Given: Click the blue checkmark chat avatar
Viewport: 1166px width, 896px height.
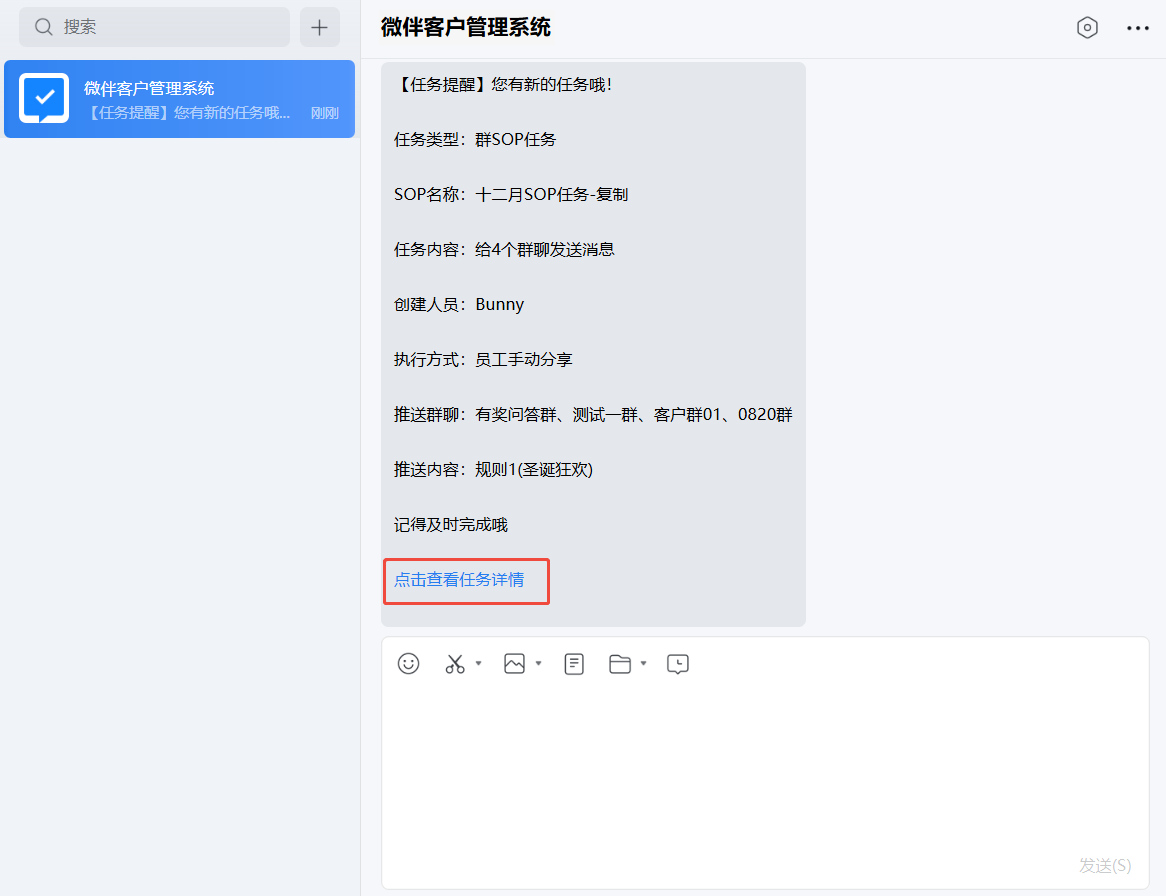Looking at the screenshot, I should click(44, 98).
